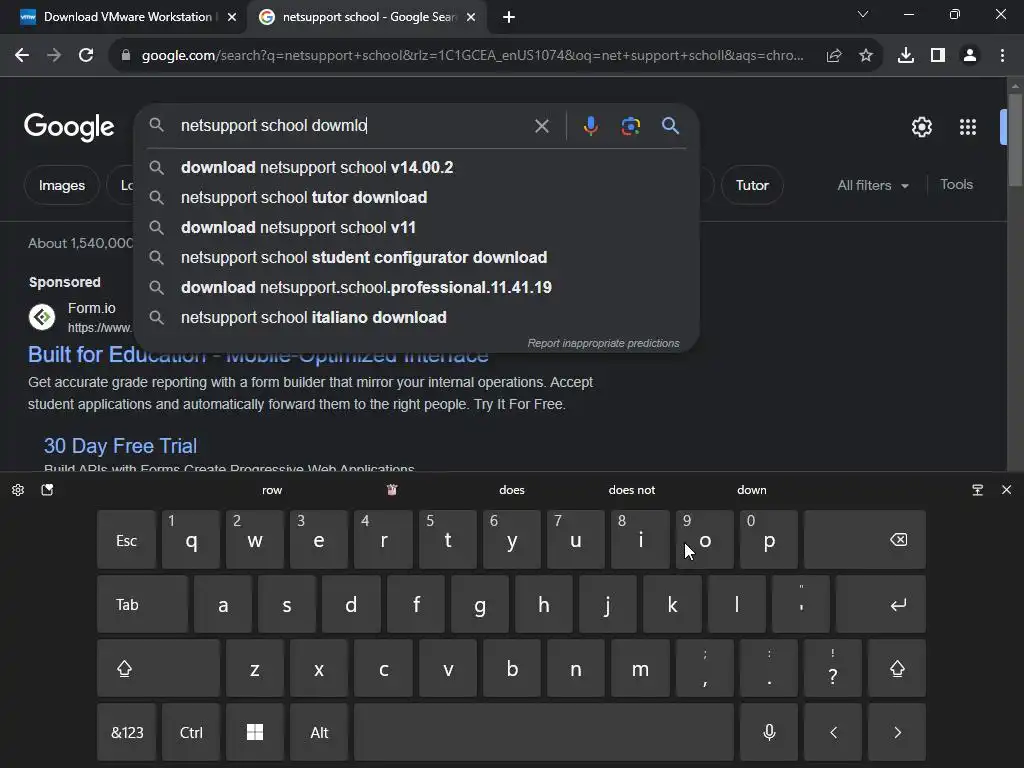Open Google quick settings gear
The image size is (1024, 768).
coord(921,127)
